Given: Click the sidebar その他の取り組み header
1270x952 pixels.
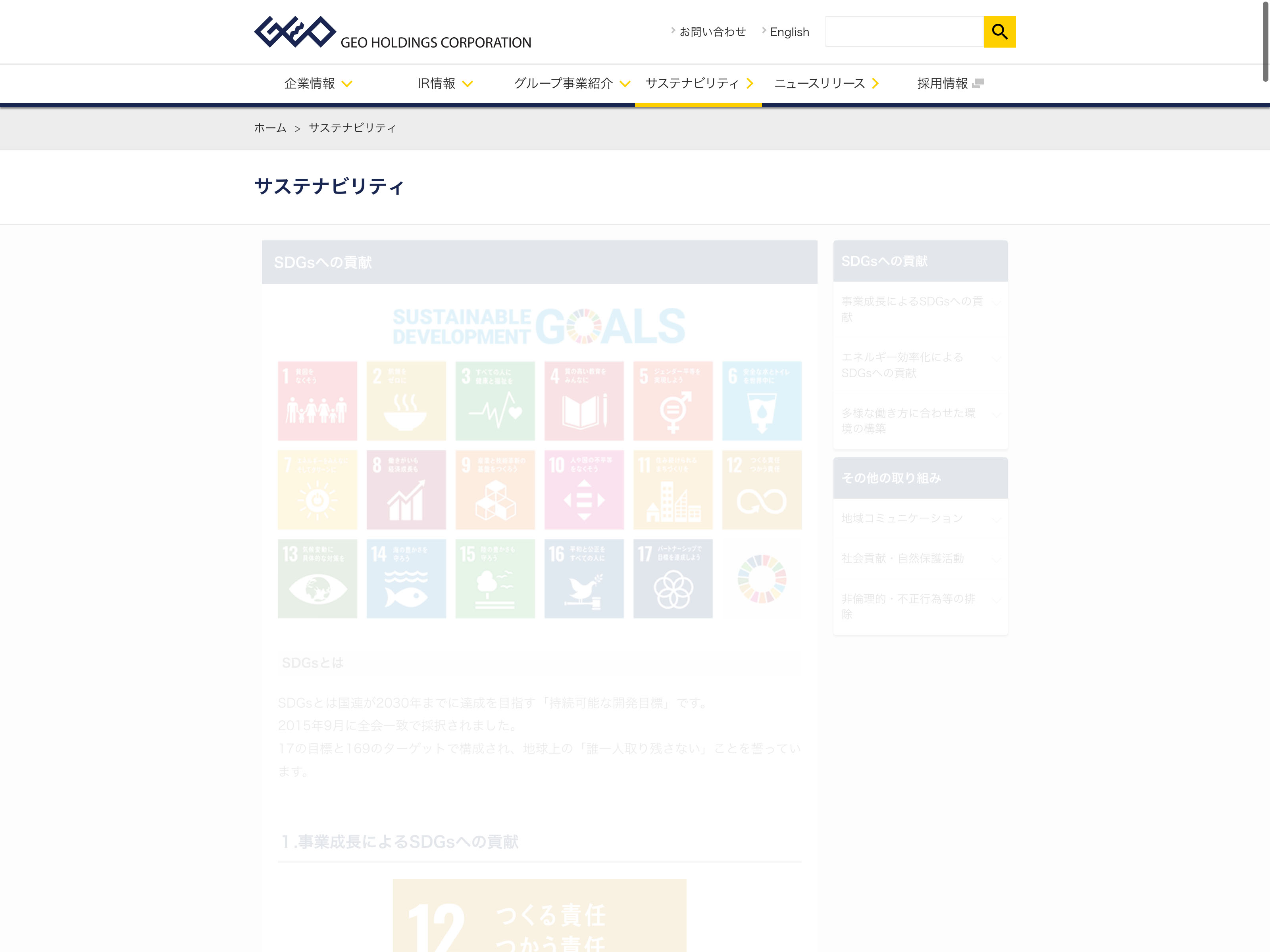Looking at the screenshot, I should pos(920,478).
